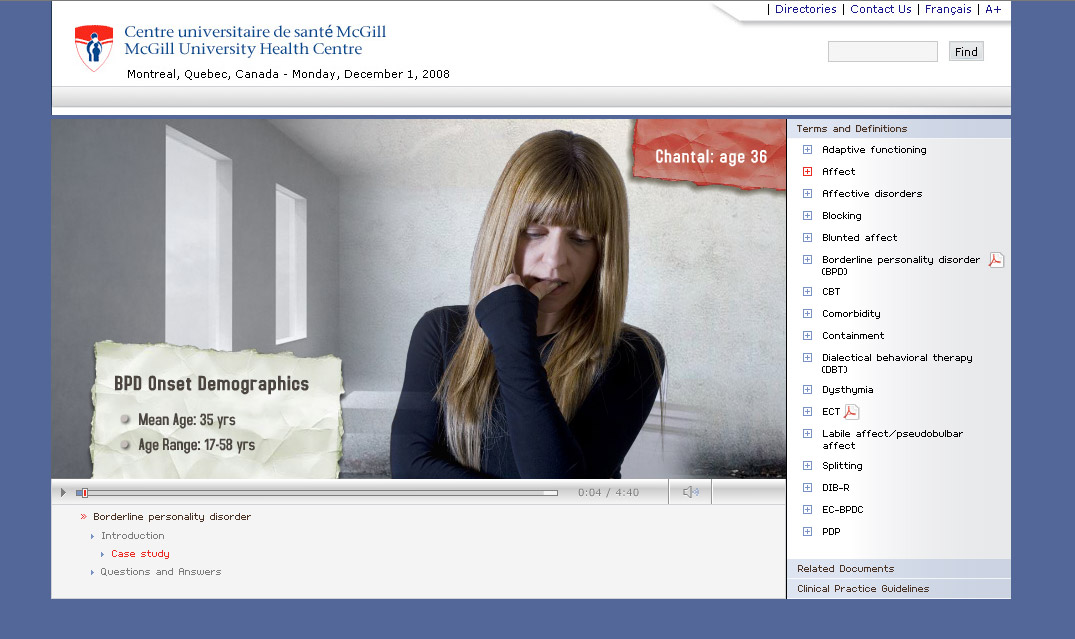Expand the Dialectical behavioral therapy (DBT) term
The width and height of the screenshot is (1075, 639).
point(808,357)
